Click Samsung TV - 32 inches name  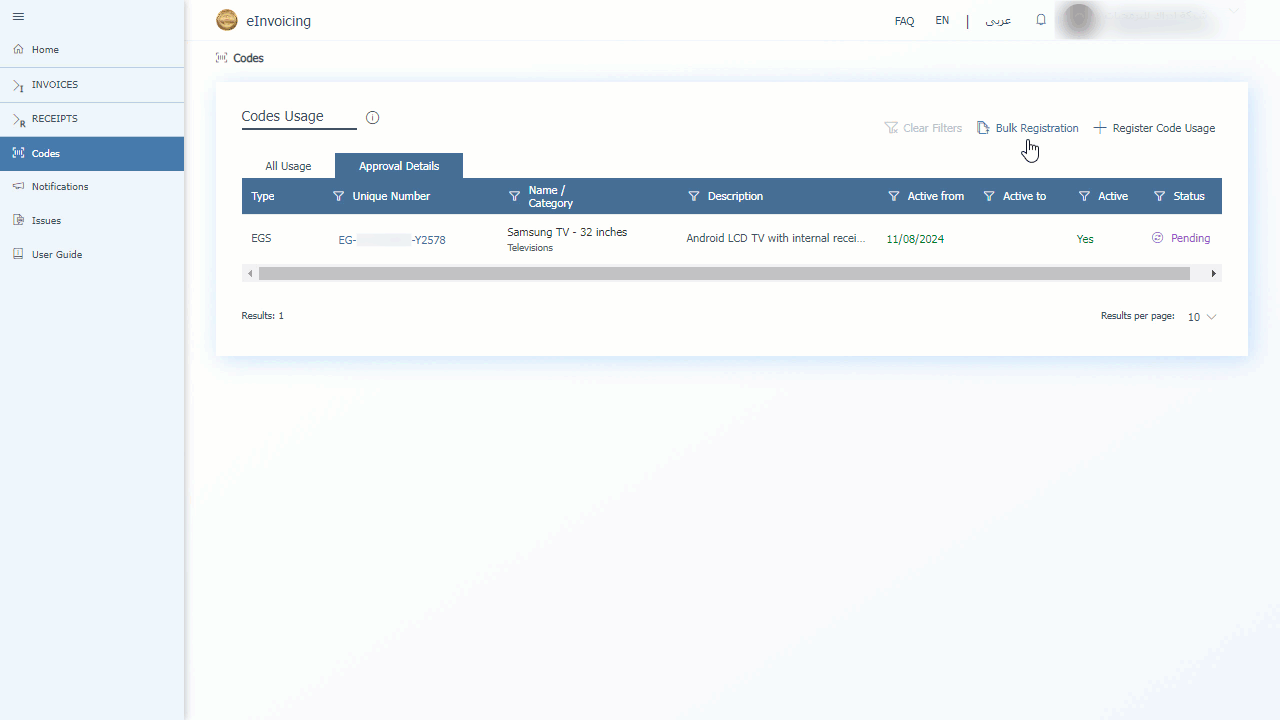pos(567,232)
